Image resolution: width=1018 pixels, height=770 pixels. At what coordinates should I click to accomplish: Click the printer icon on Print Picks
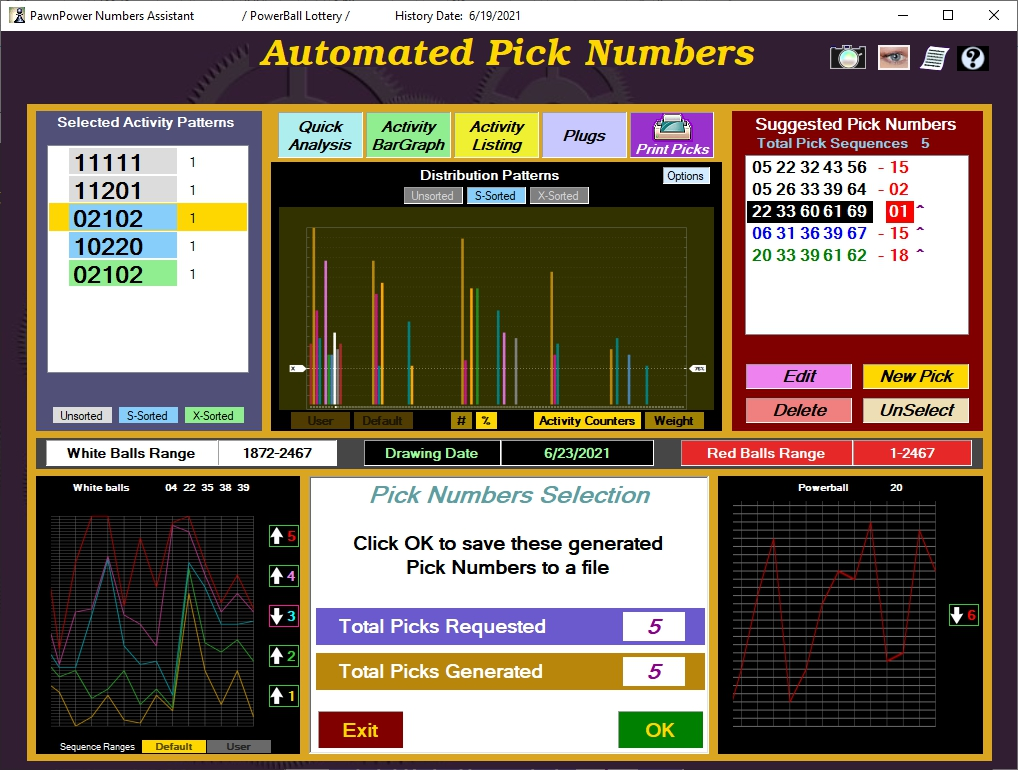(672, 127)
